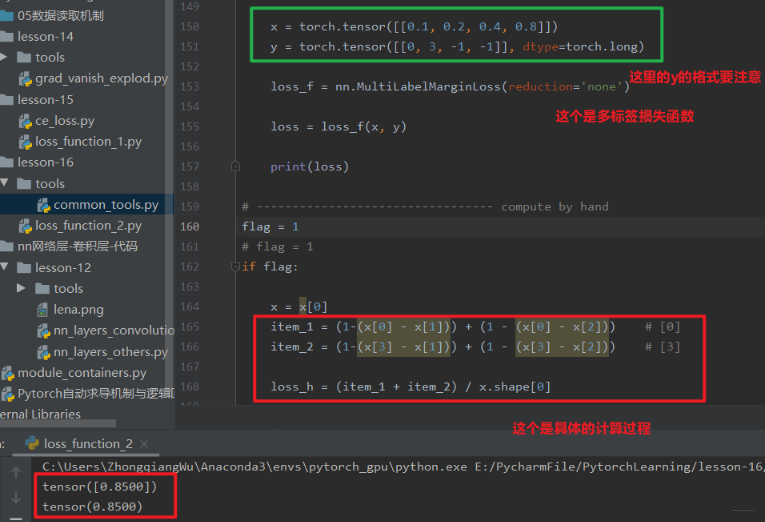The height and width of the screenshot is (522, 765).
Task: Click 'tensor(0.8500)' console output
Action: coord(92,507)
